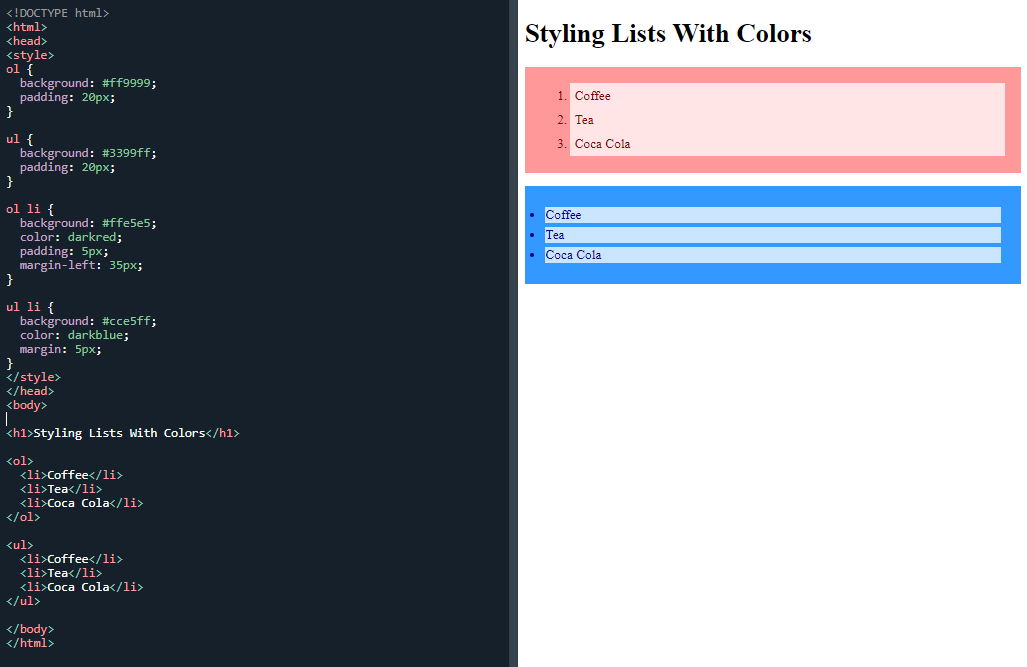Select the 'ol li' selector in the stylesheet
Viewport: 1027px width, 667px height.
(x=22, y=209)
